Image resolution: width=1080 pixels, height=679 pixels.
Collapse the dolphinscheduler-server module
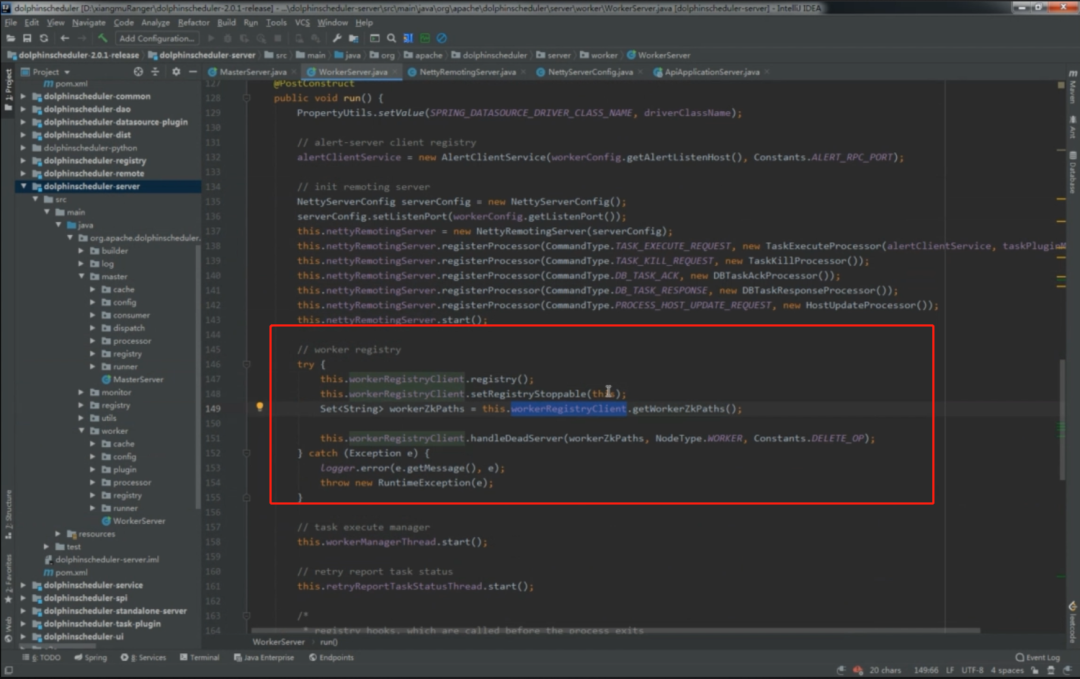[23, 187]
